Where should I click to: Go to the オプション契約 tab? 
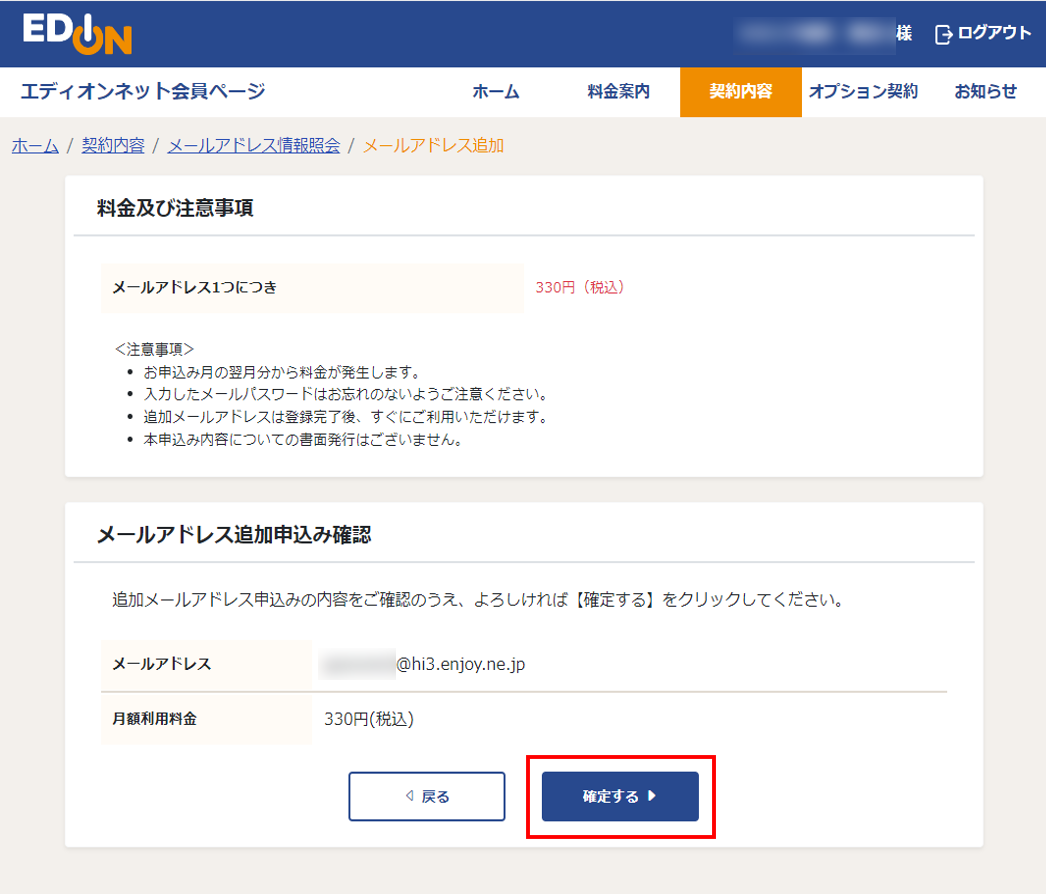tap(863, 92)
